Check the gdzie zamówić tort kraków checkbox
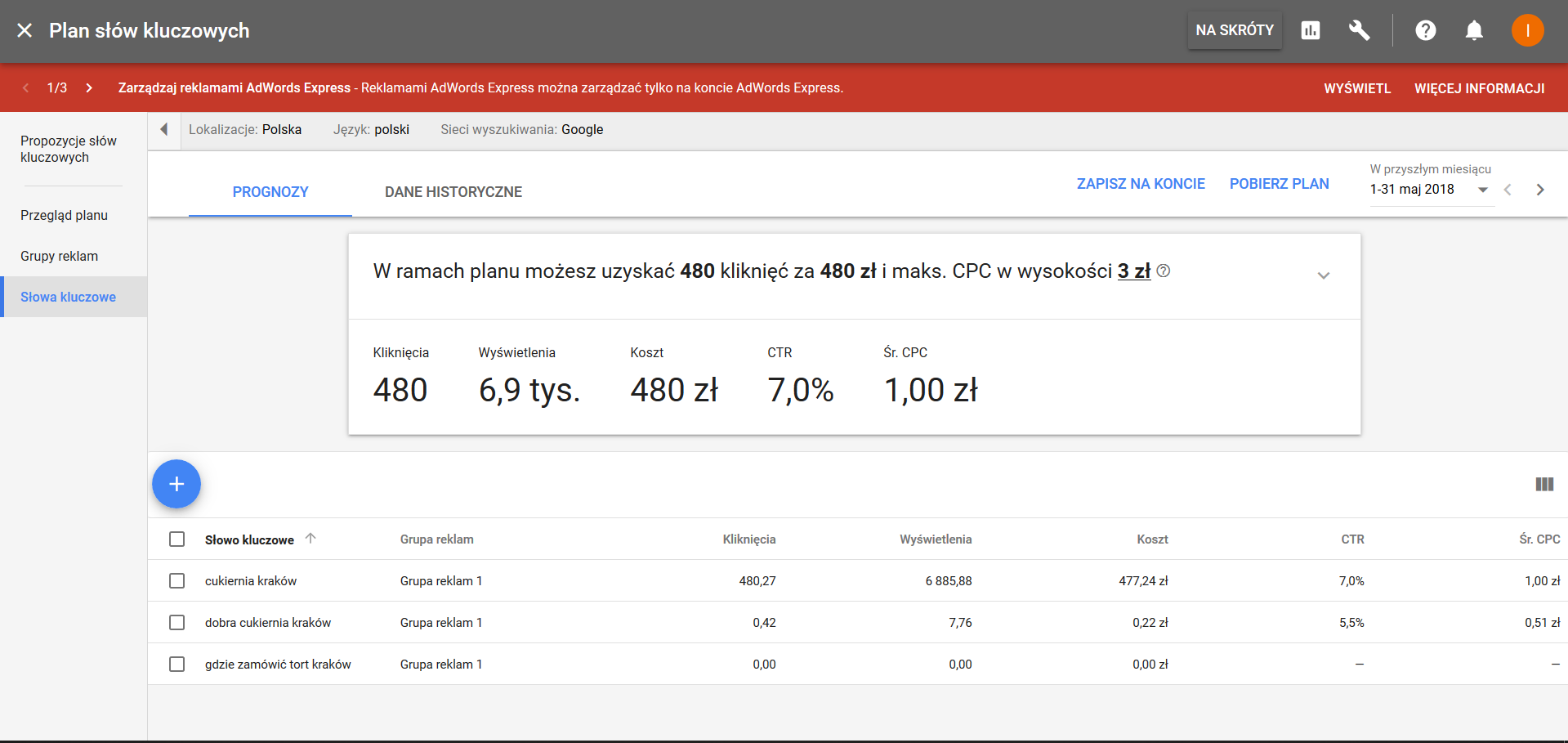The width and height of the screenshot is (1568, 743). coord(176,664)
